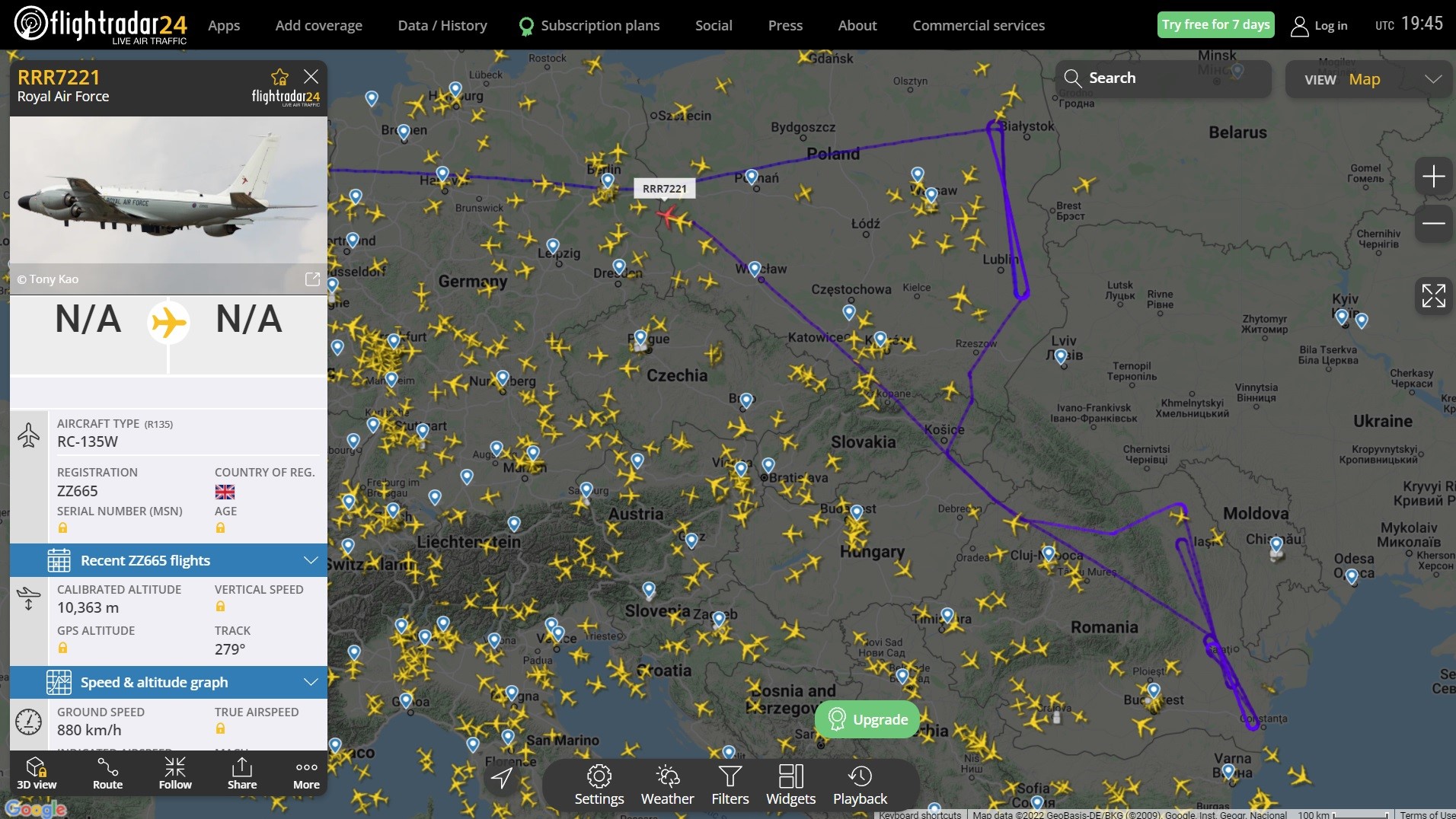Open the 3D view of the flight
The image size is (1456, 819).
pos(37,773)
